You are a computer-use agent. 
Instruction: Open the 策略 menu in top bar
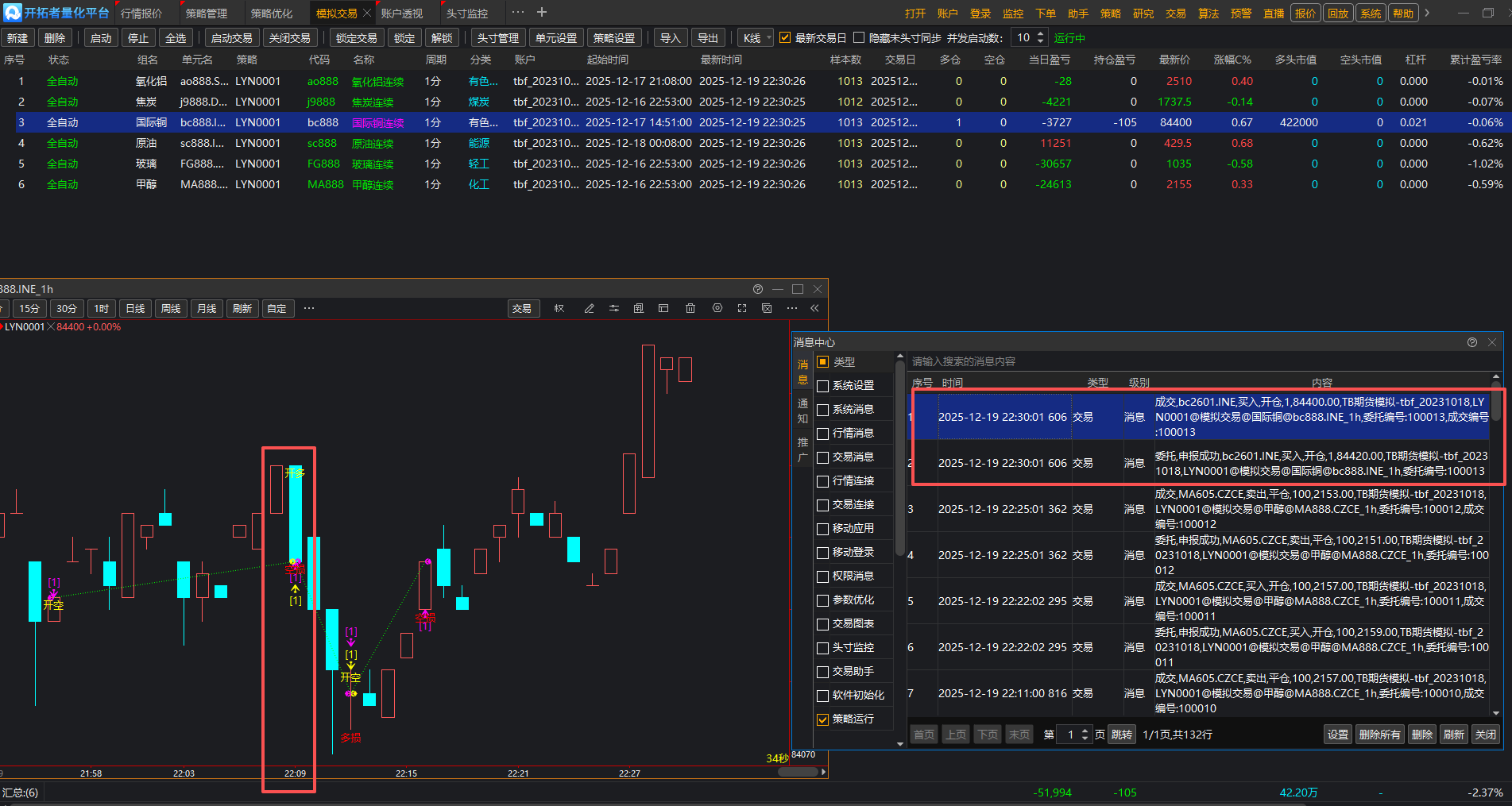1110,13
